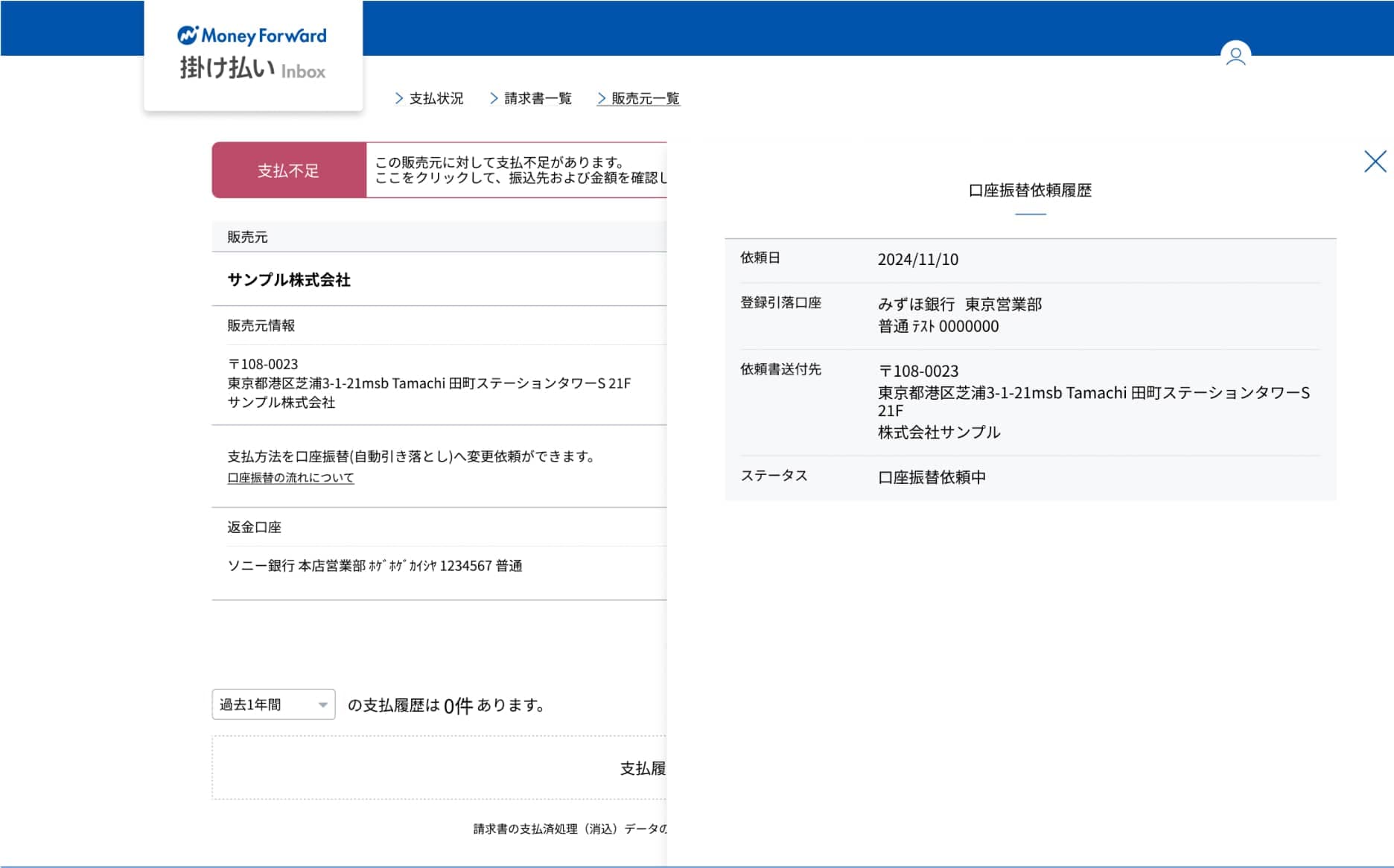Expand the 過去1年間 period dropdown
1394x868 pixels.
[273, 704]
